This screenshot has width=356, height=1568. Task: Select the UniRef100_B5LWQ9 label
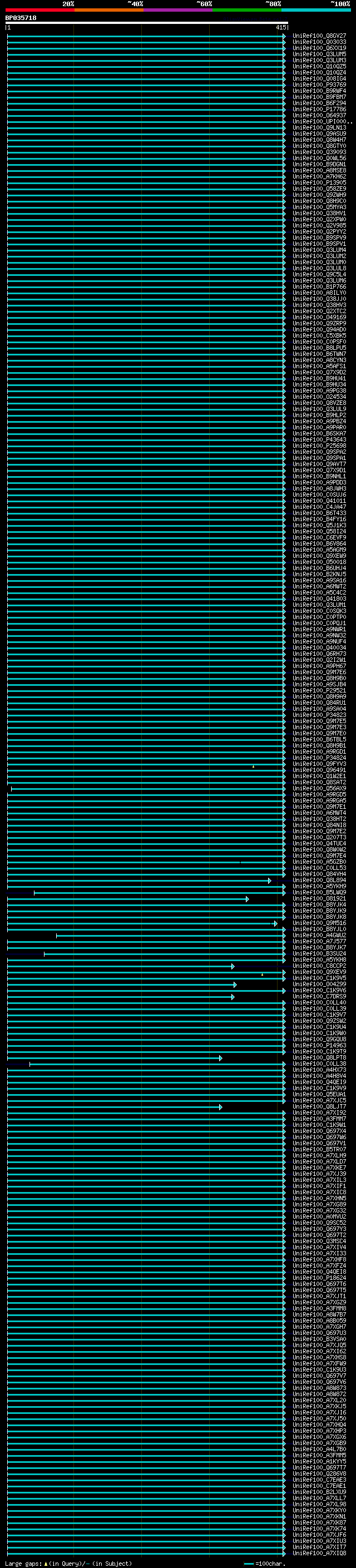click(319, 893)
